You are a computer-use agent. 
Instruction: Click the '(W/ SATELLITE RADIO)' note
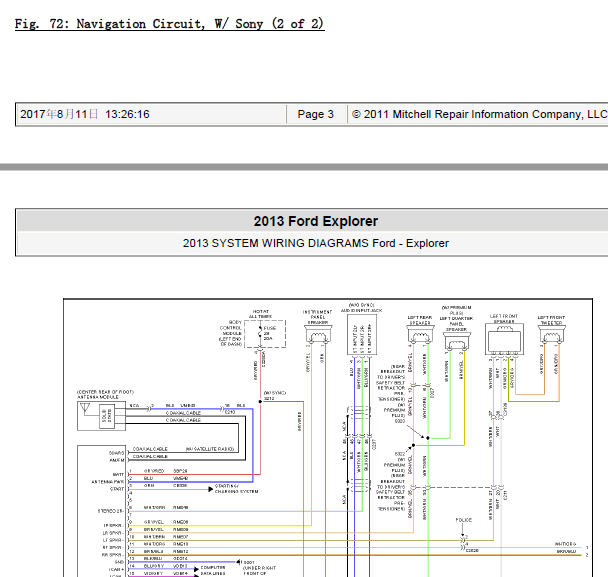(210, 449)
